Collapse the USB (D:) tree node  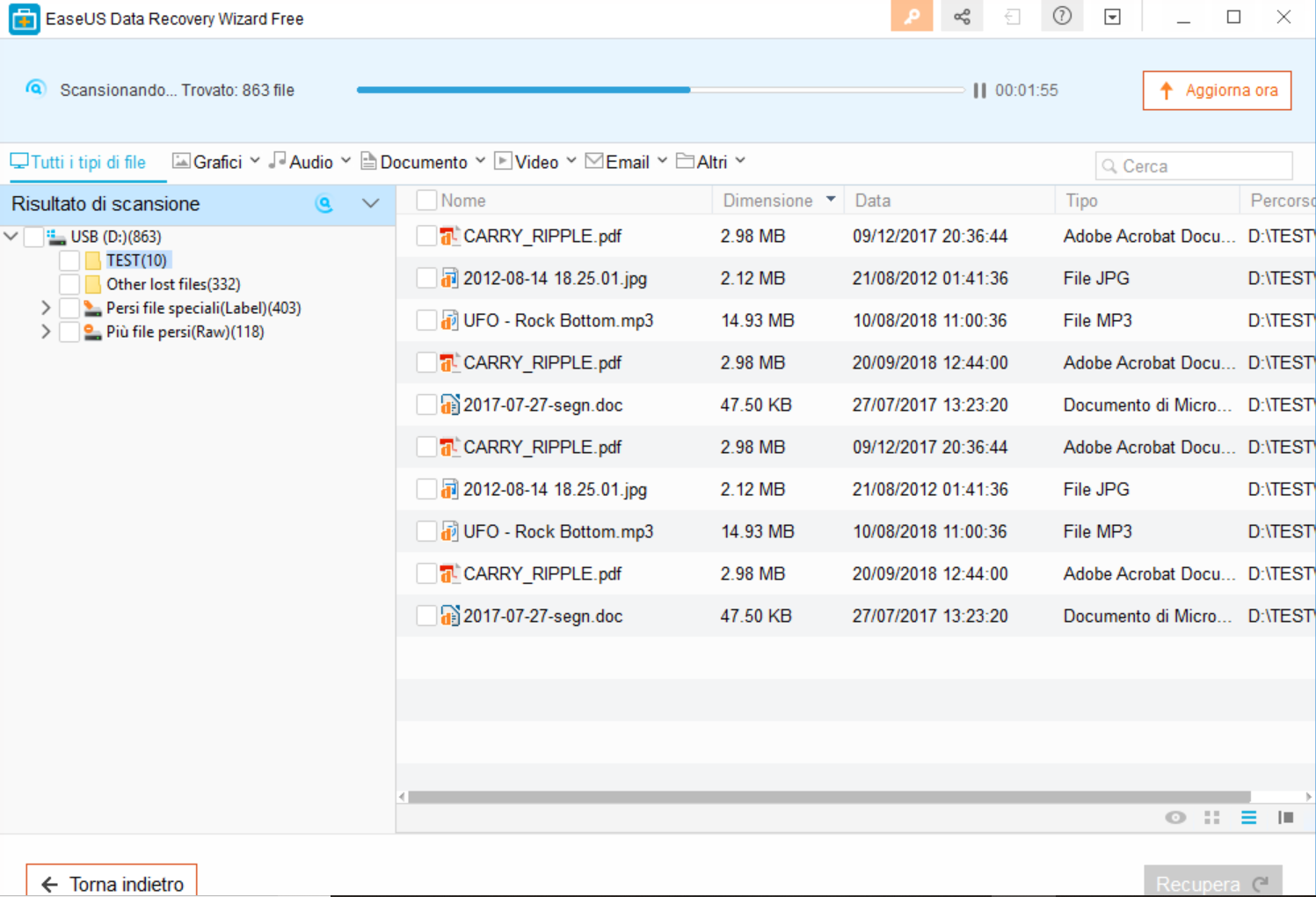[11, 237]
